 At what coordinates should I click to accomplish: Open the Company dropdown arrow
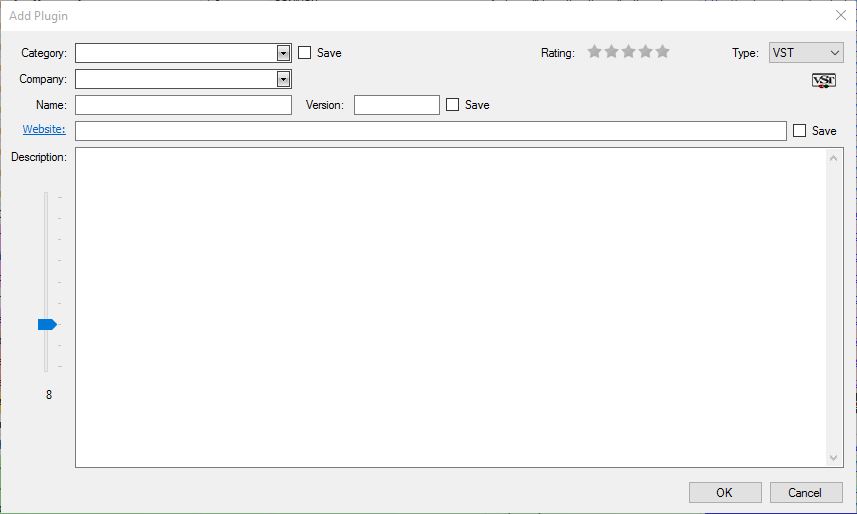(x=283, y=79)
